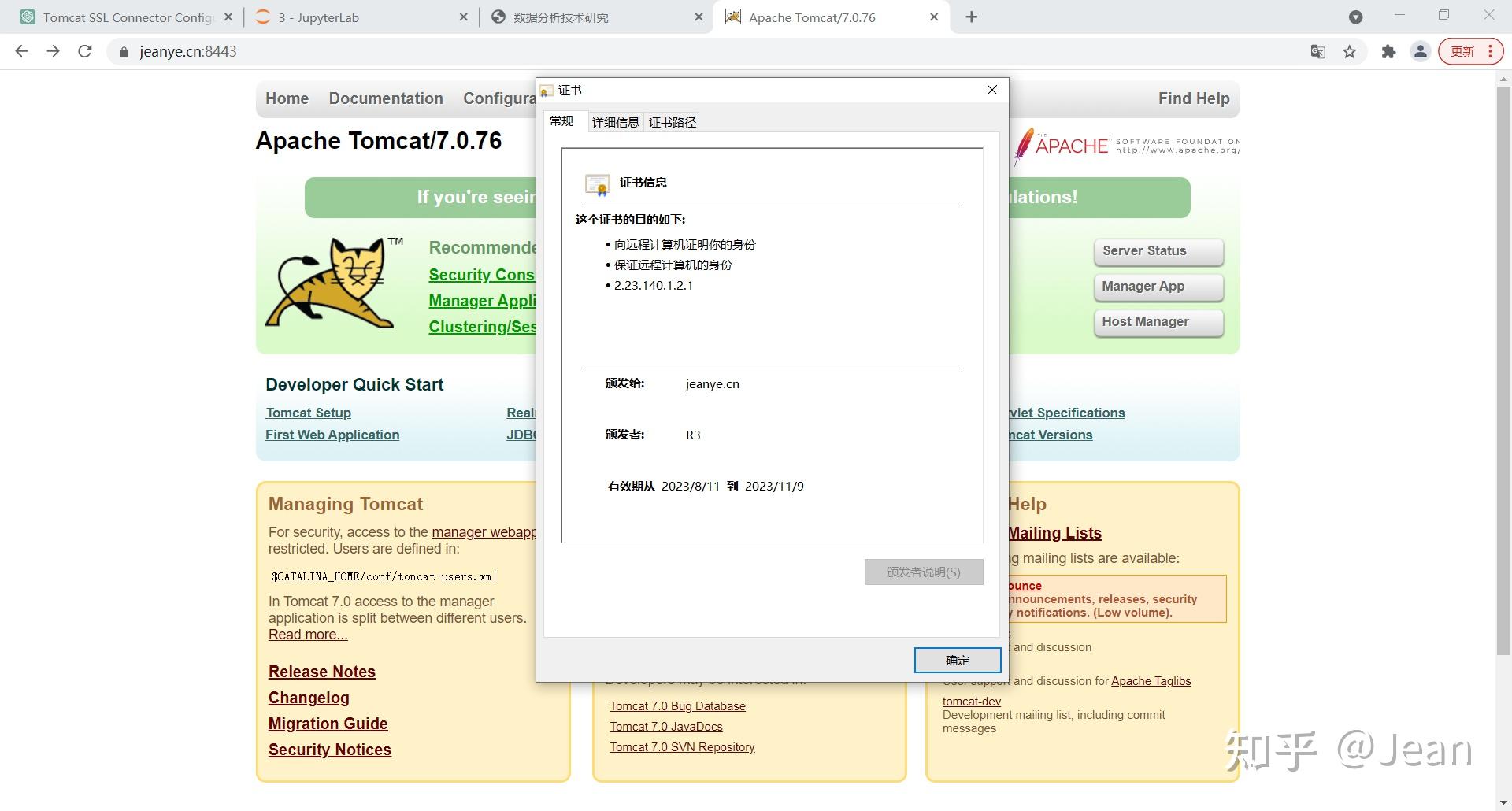Open the 证书路径 certificate tab
The height and width of the screenshot is (811, 1512).
click(673, 122)
